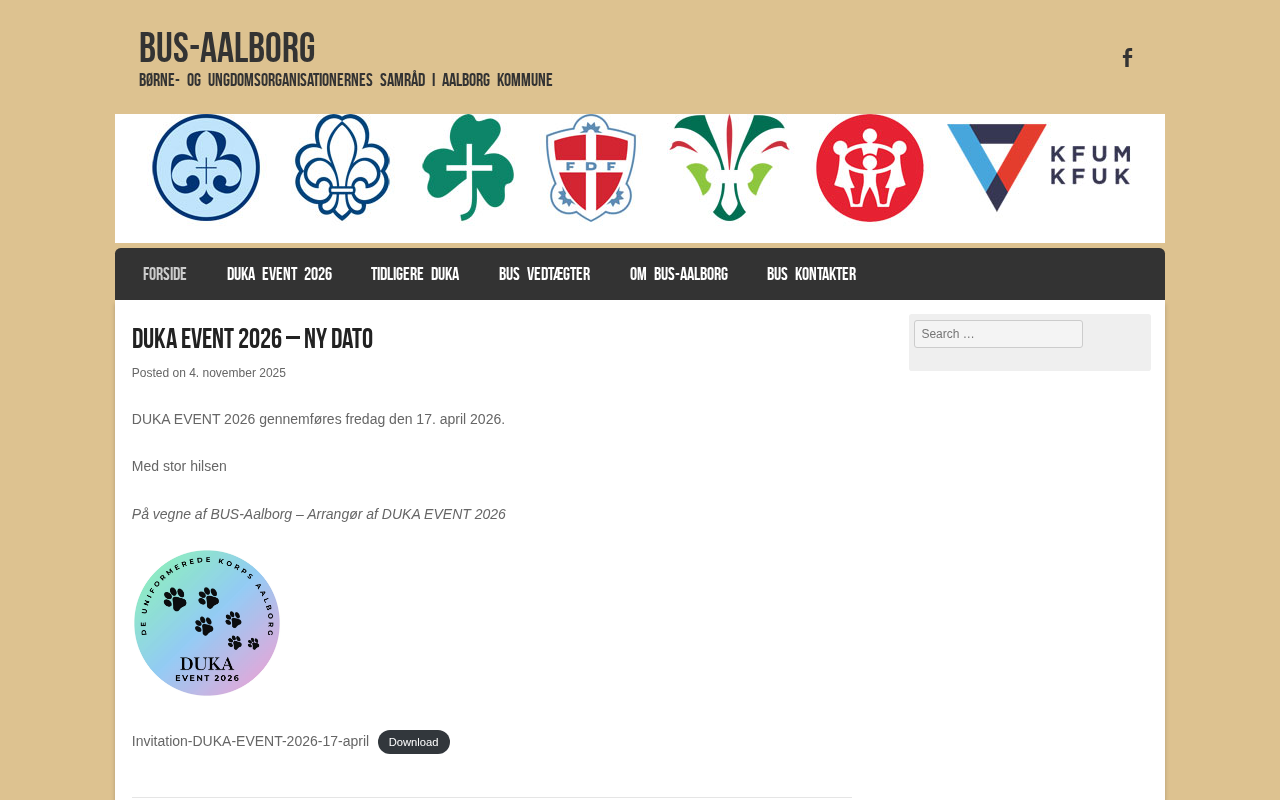Go to the Forside menu item
Image resolution: width=1280 pixels, height=800 pixels.
(x=165, y=274)
